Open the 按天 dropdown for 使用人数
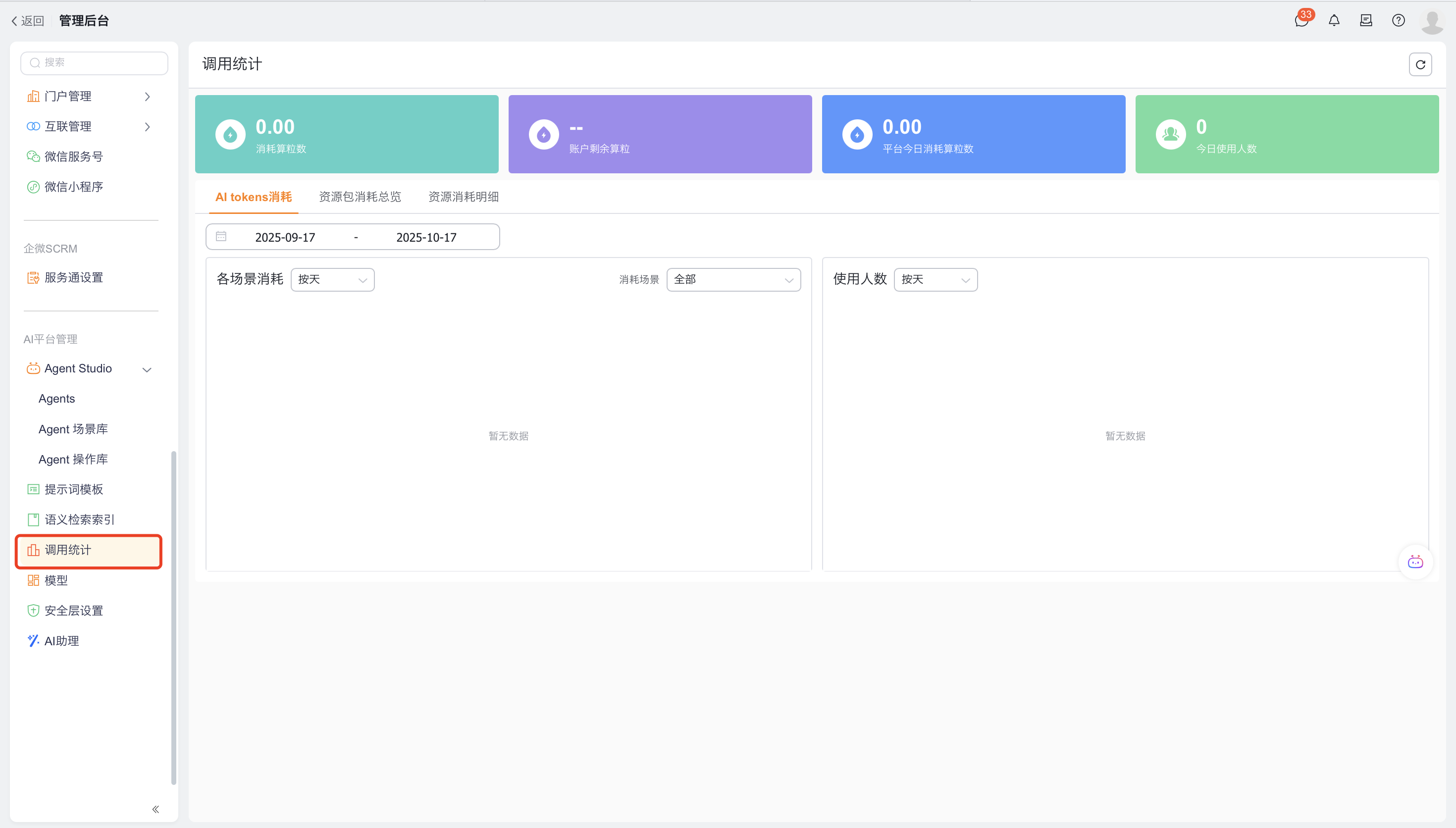1456x828 pixels. click(935, 280)
